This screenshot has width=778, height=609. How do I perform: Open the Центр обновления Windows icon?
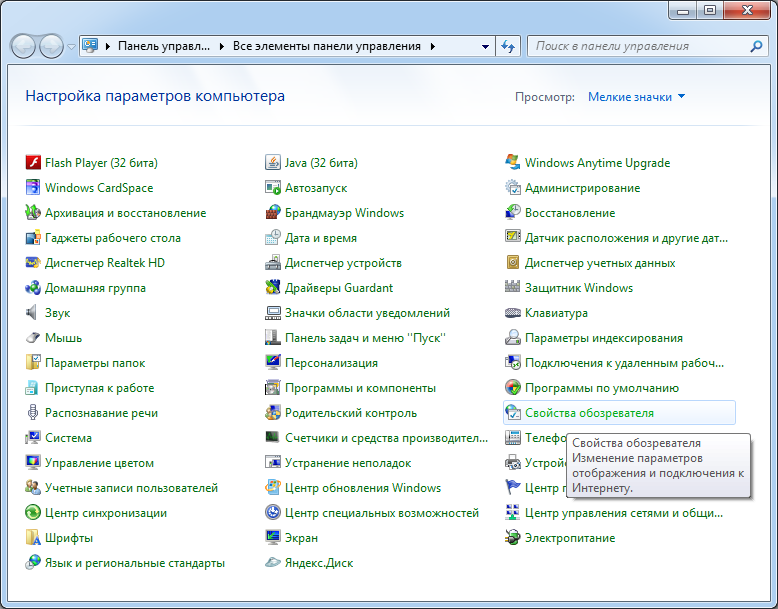[272, 488]
